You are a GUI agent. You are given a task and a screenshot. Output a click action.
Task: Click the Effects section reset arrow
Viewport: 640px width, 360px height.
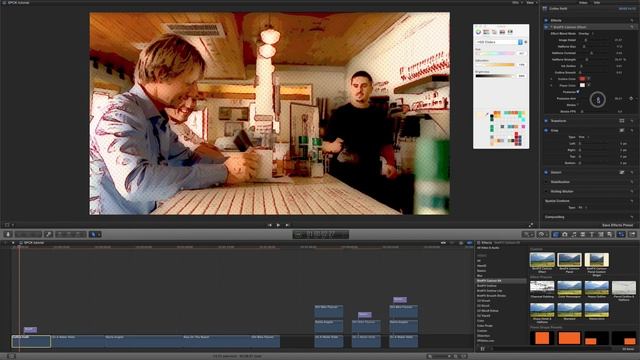[x=632, y=20]
